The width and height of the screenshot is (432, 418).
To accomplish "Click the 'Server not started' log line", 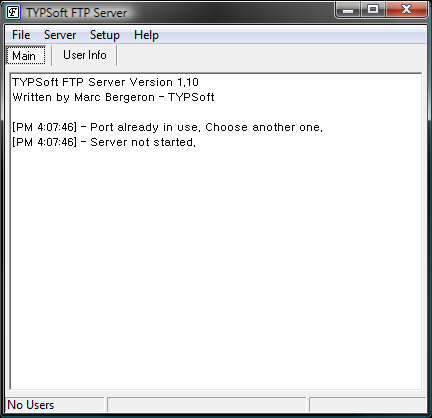I will click(x=104, y=142).
